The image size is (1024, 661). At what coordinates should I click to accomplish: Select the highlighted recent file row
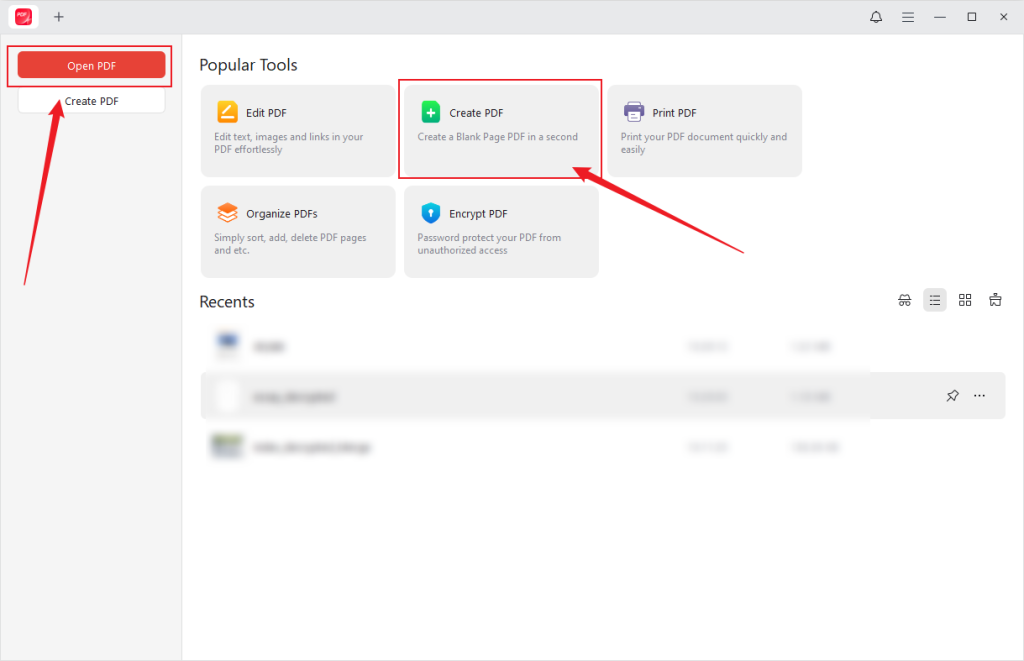(x=500, y=395)
